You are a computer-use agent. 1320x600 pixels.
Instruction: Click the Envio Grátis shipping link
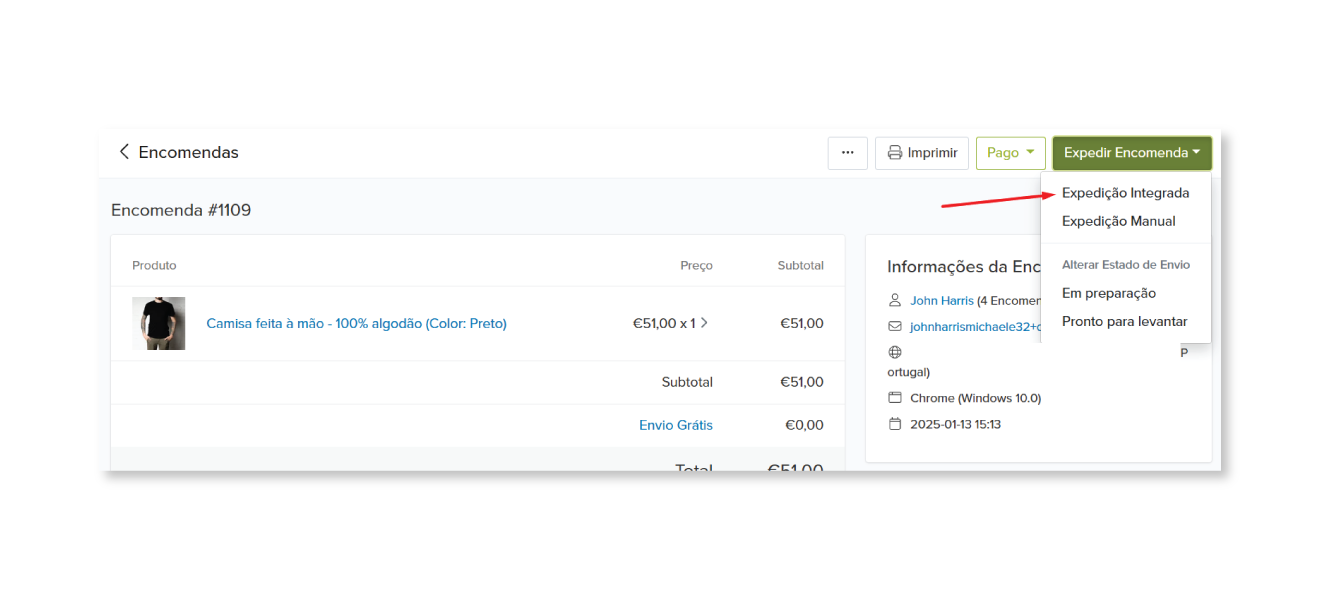click(x=676, y=425)
